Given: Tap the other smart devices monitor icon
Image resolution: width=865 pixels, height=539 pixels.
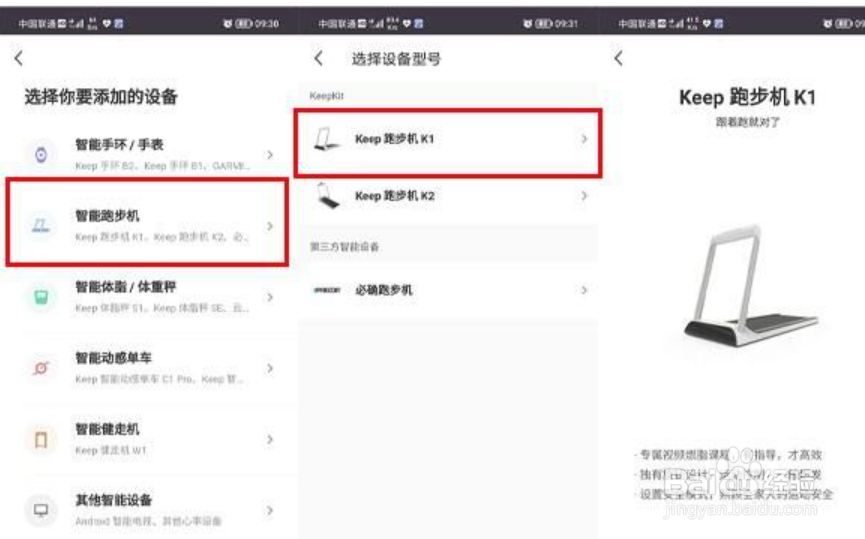Looking at the screenshot, I should pos(41,510).
